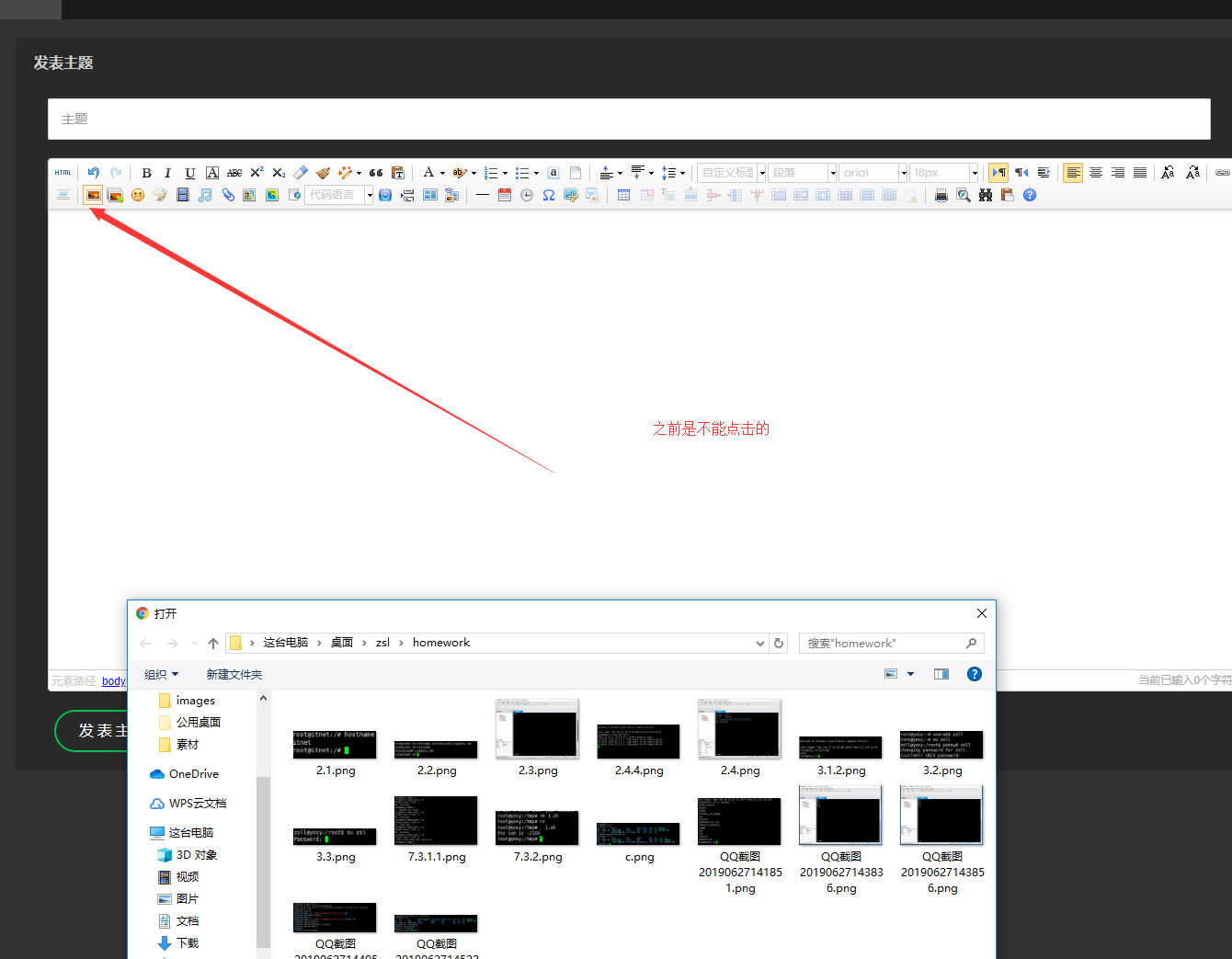Insert music using the note icon

[x=205, y=195]
